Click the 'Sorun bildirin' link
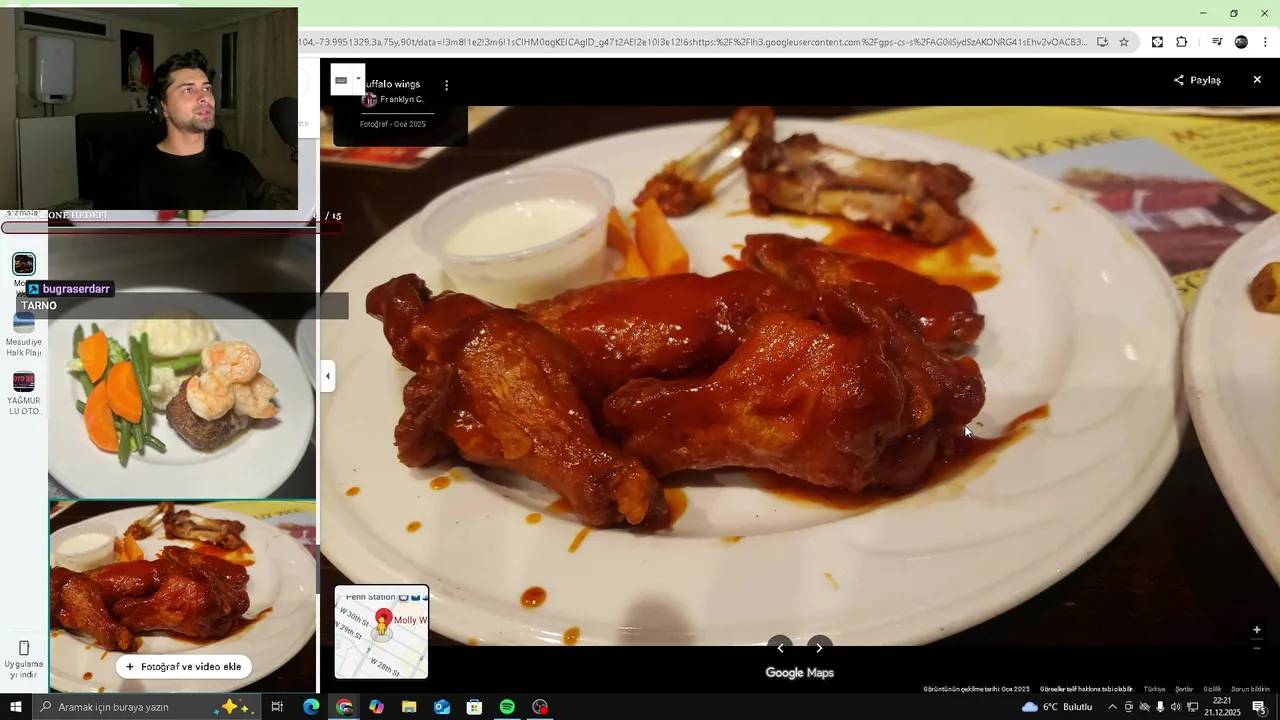 point(1250,689)
